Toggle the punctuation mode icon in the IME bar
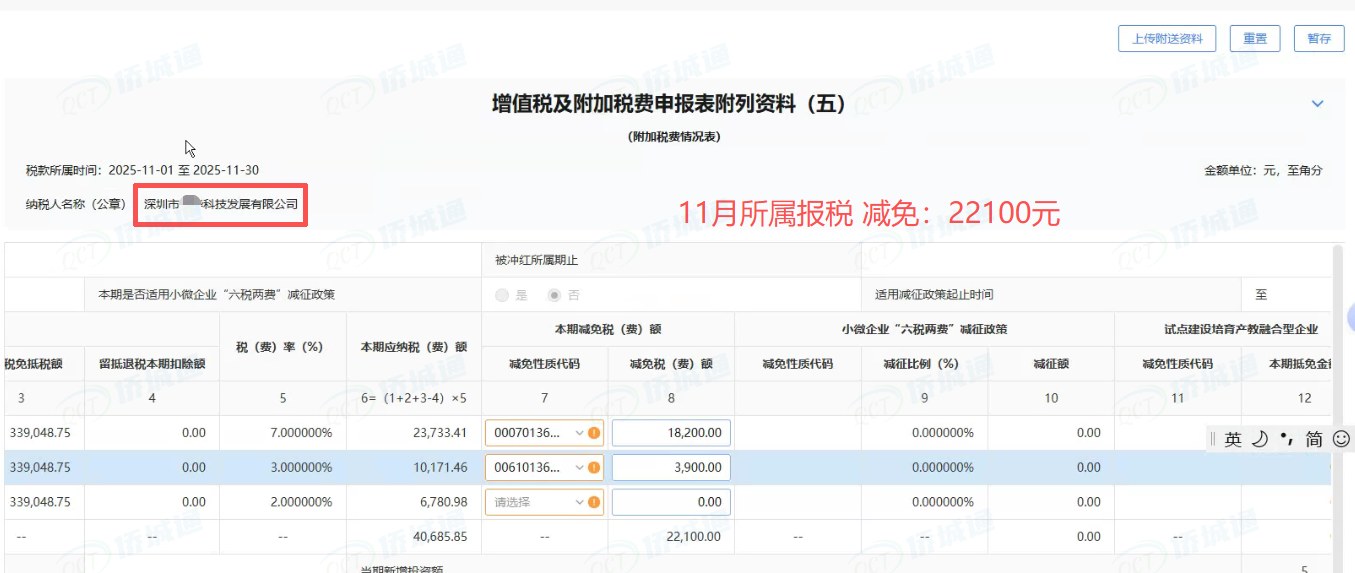The height and width of the screenshot is (573, 1355). pos(1287,439)
